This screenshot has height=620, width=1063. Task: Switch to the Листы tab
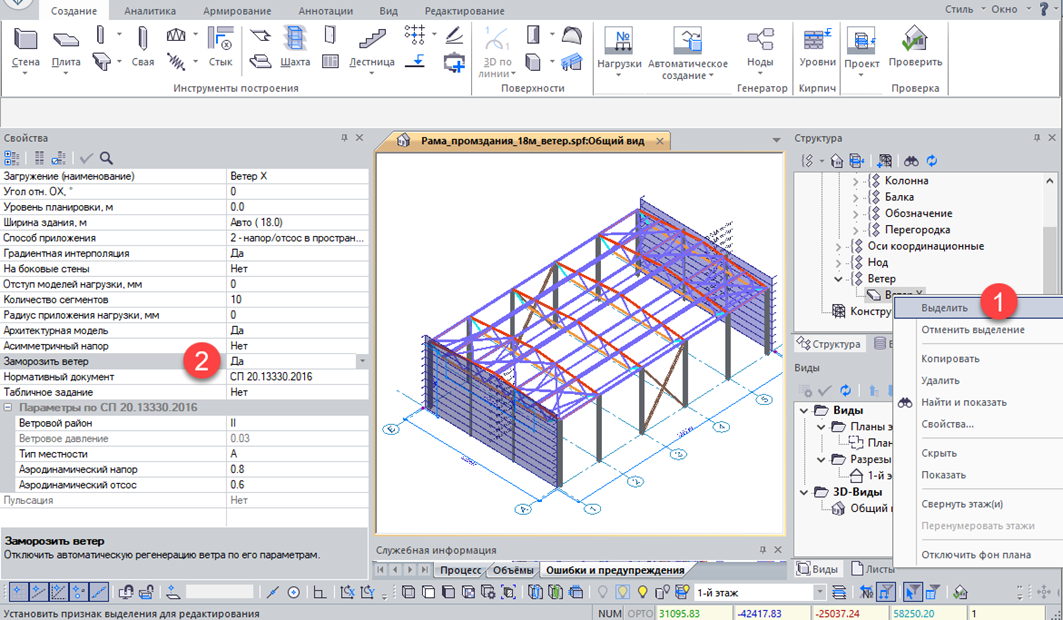[x=873, y=569]
